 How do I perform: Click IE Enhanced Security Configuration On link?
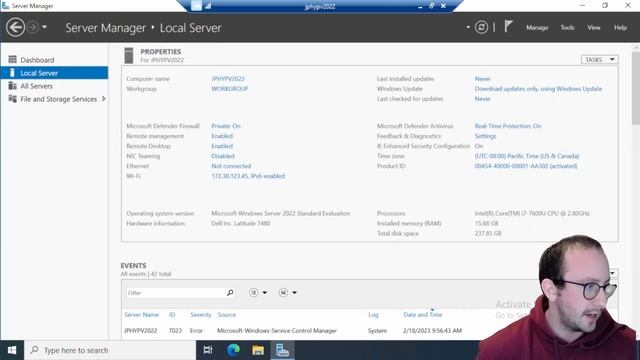(x=478, y=146)
